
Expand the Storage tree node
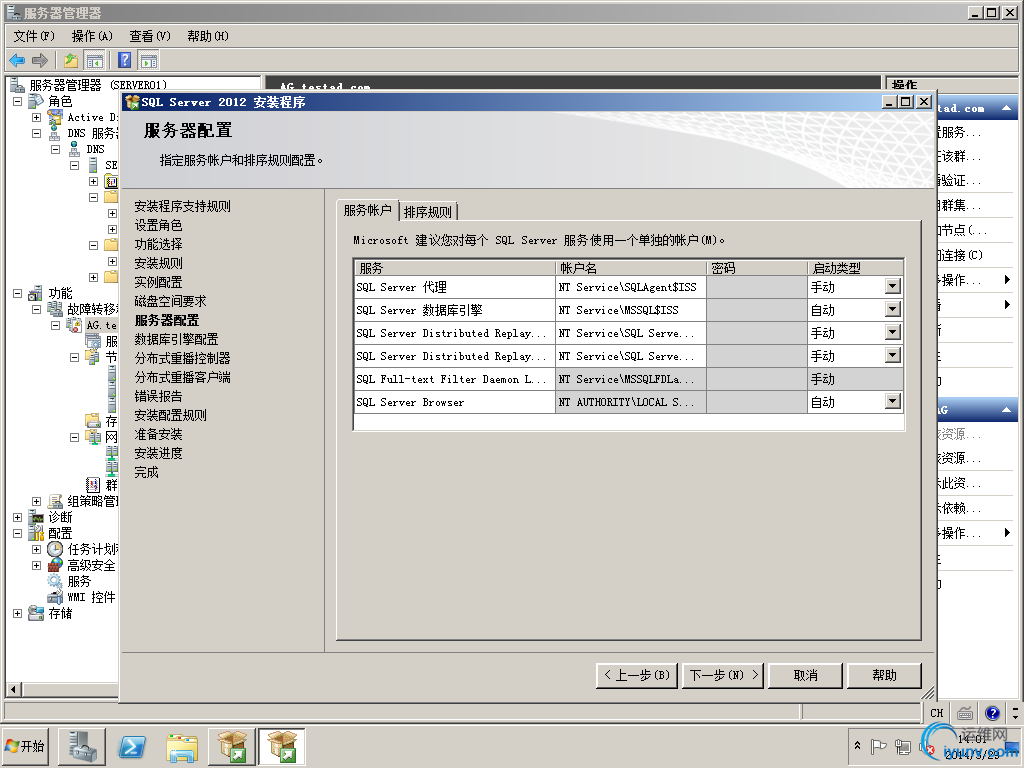(x=18, y=613)
